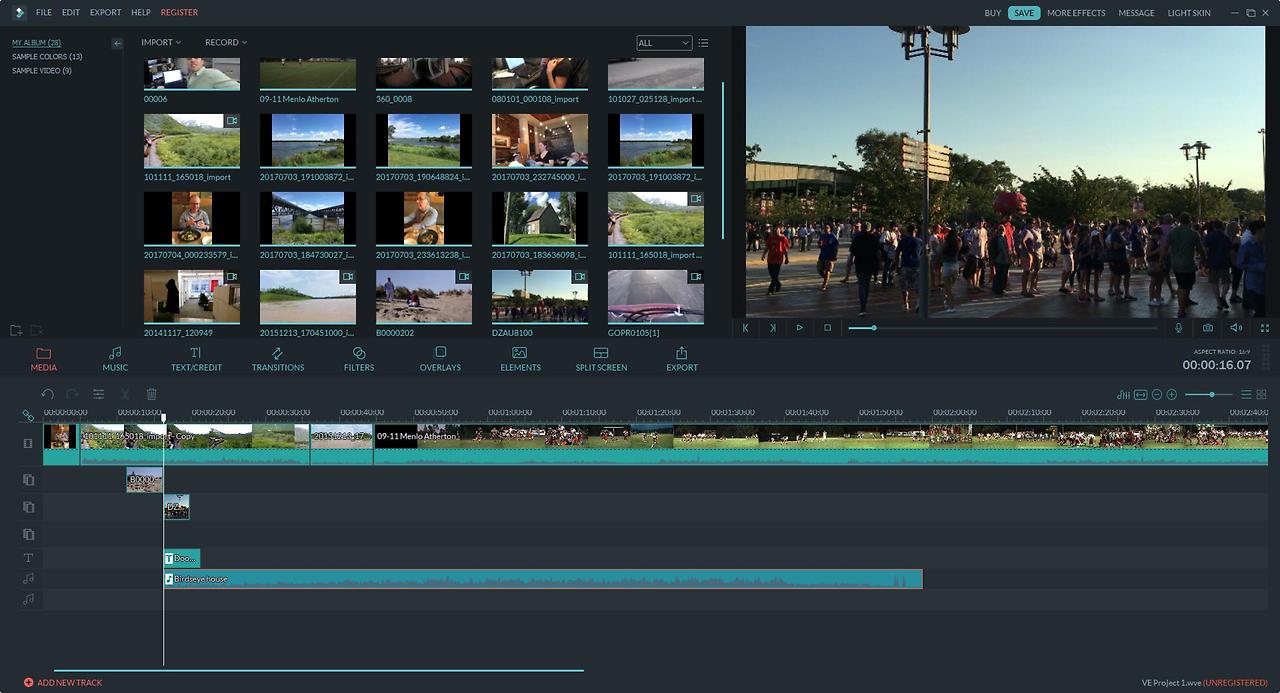Click the Save button
This screenshot has width=1280, height=693.
[1024, 13]
